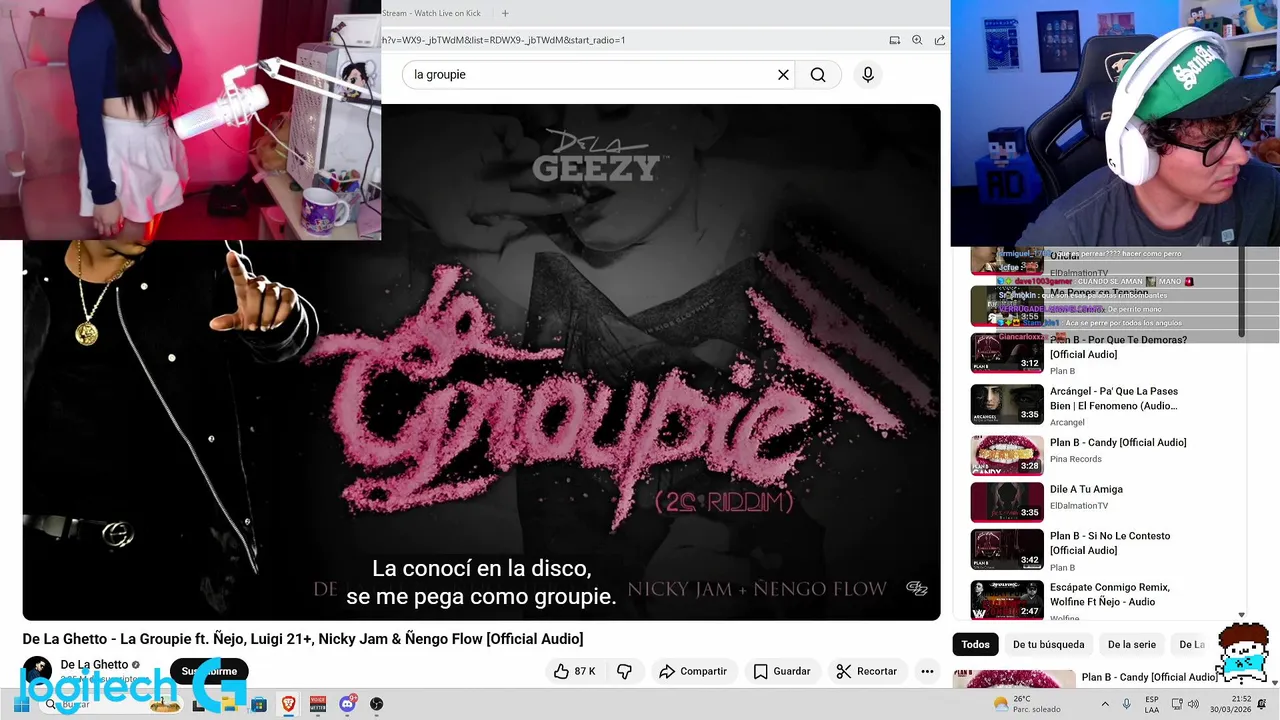Click the Recortar button
The width and height of the screenshot is (1280, 720).
pyautogui.click(x=866, y=671)
